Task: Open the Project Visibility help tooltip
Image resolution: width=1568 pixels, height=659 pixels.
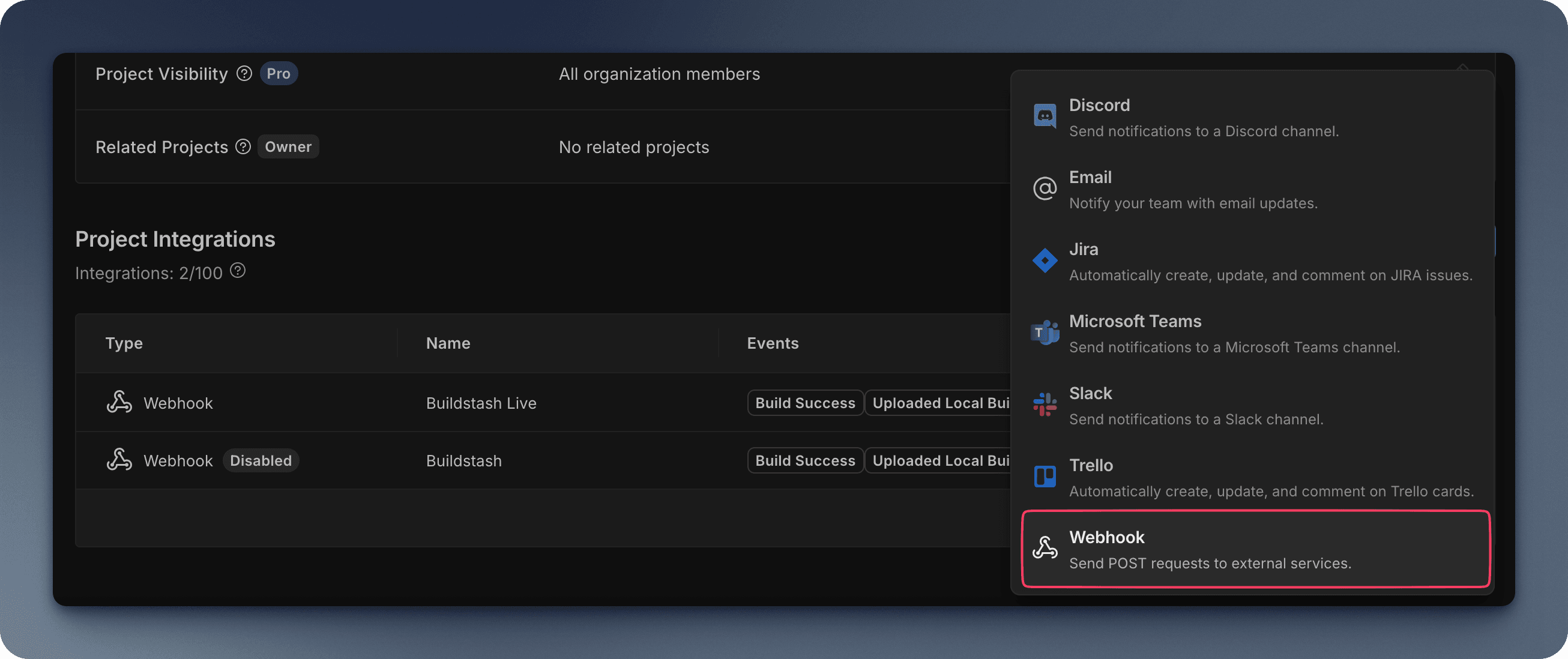Action: (244, 73)
